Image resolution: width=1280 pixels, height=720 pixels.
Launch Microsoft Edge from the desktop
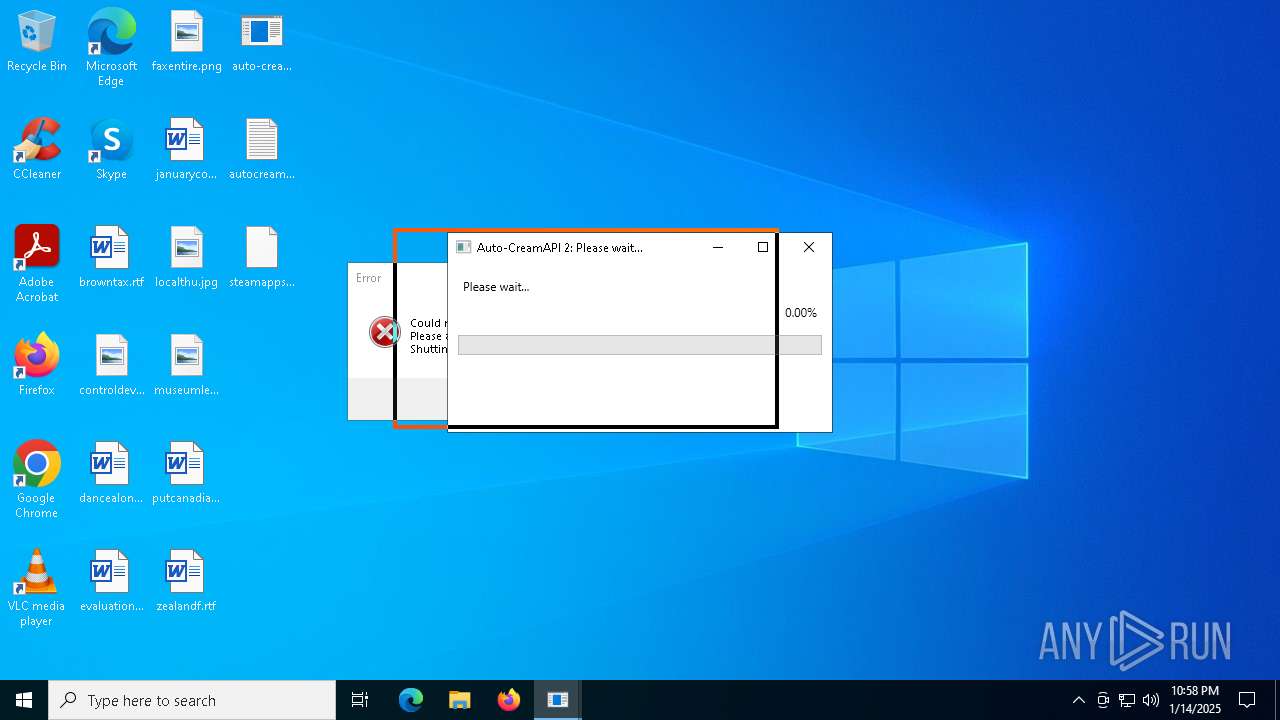111,48
